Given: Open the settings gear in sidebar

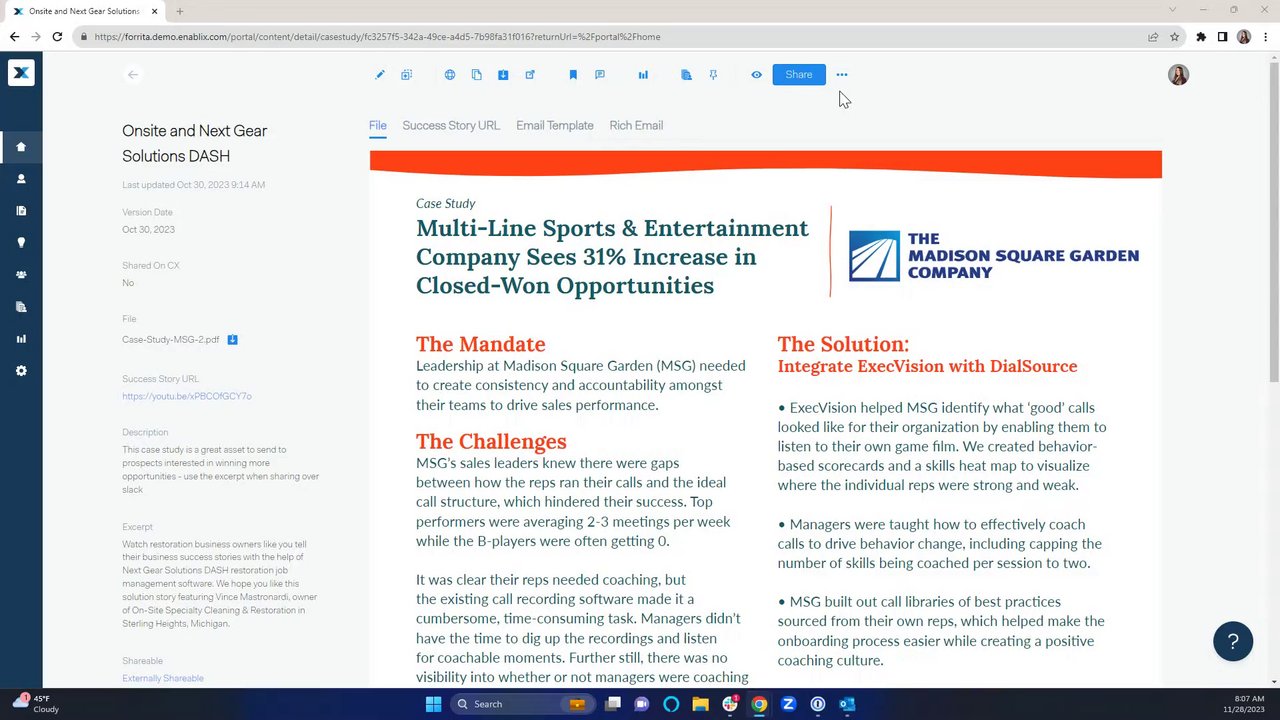Looking at the screenshot, I should tap(21, 371).
